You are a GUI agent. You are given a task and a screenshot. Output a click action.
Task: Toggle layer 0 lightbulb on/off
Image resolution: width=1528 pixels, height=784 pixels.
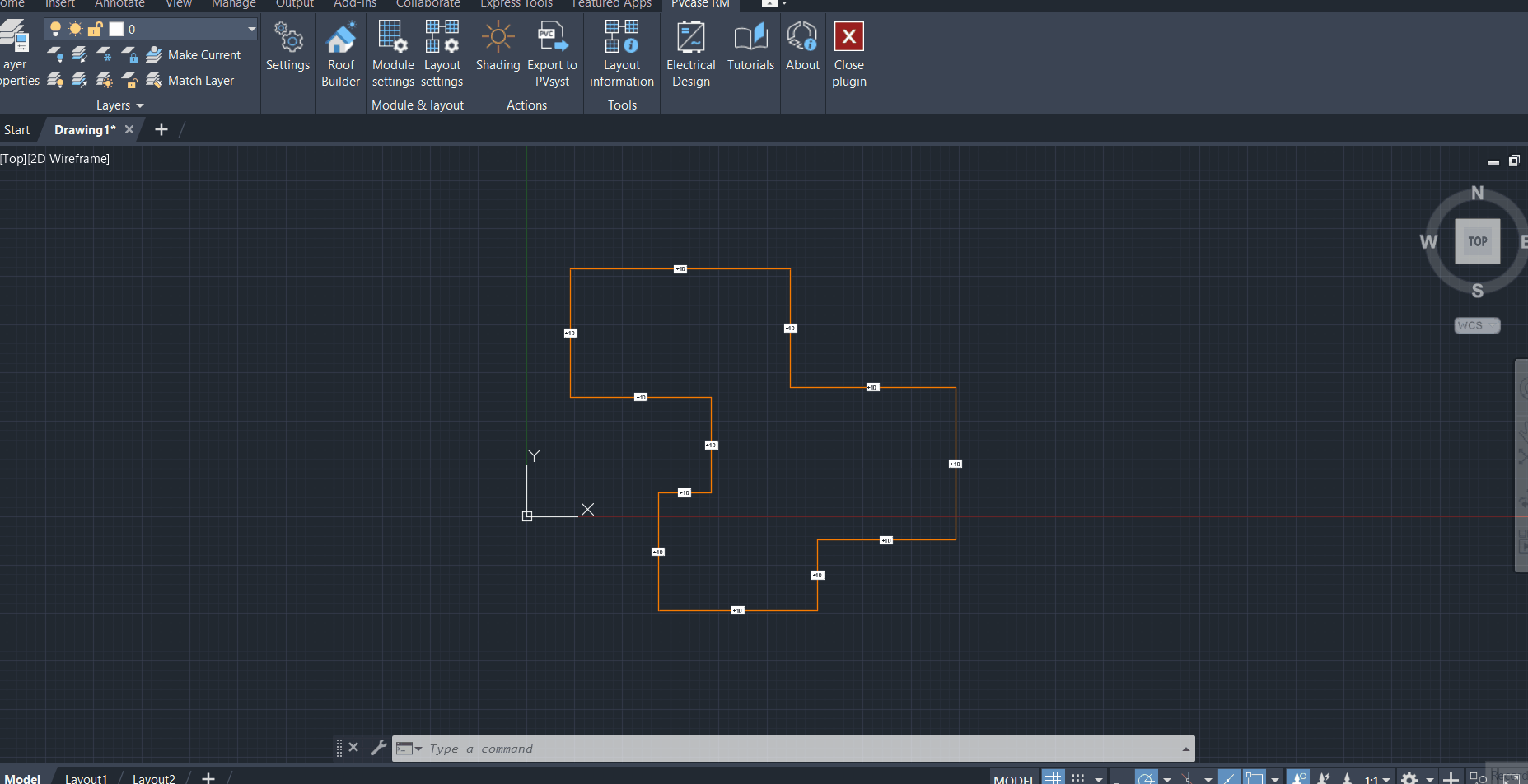pos(55,29)
